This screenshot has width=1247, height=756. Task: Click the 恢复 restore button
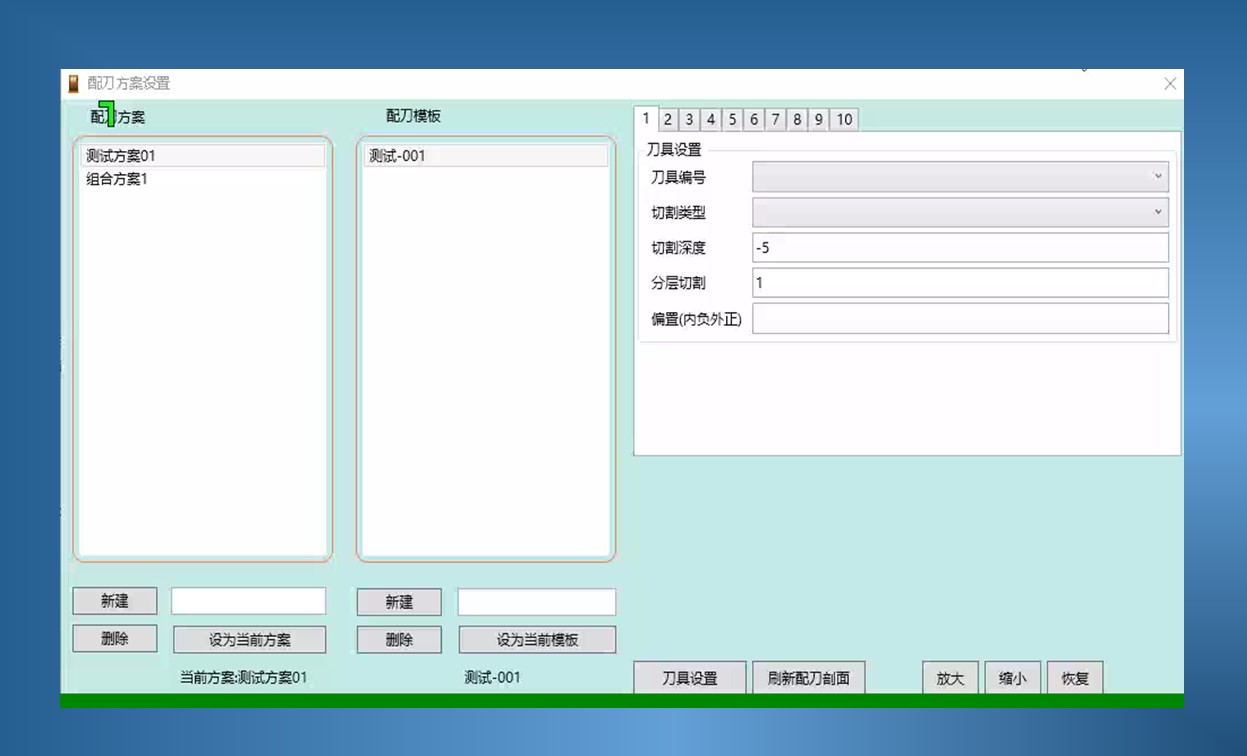click(x=1075, y=678)
